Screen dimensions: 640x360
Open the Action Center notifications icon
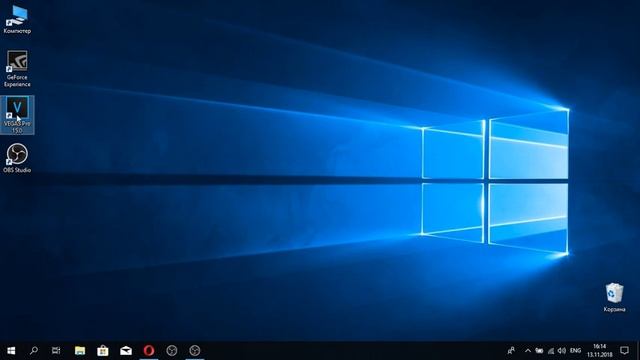(x=624, y=351)
